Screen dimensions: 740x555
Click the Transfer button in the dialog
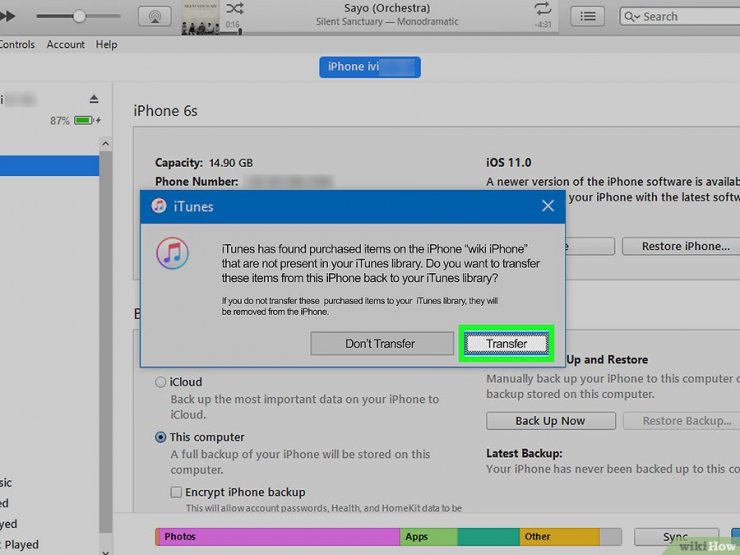(506, 344)
